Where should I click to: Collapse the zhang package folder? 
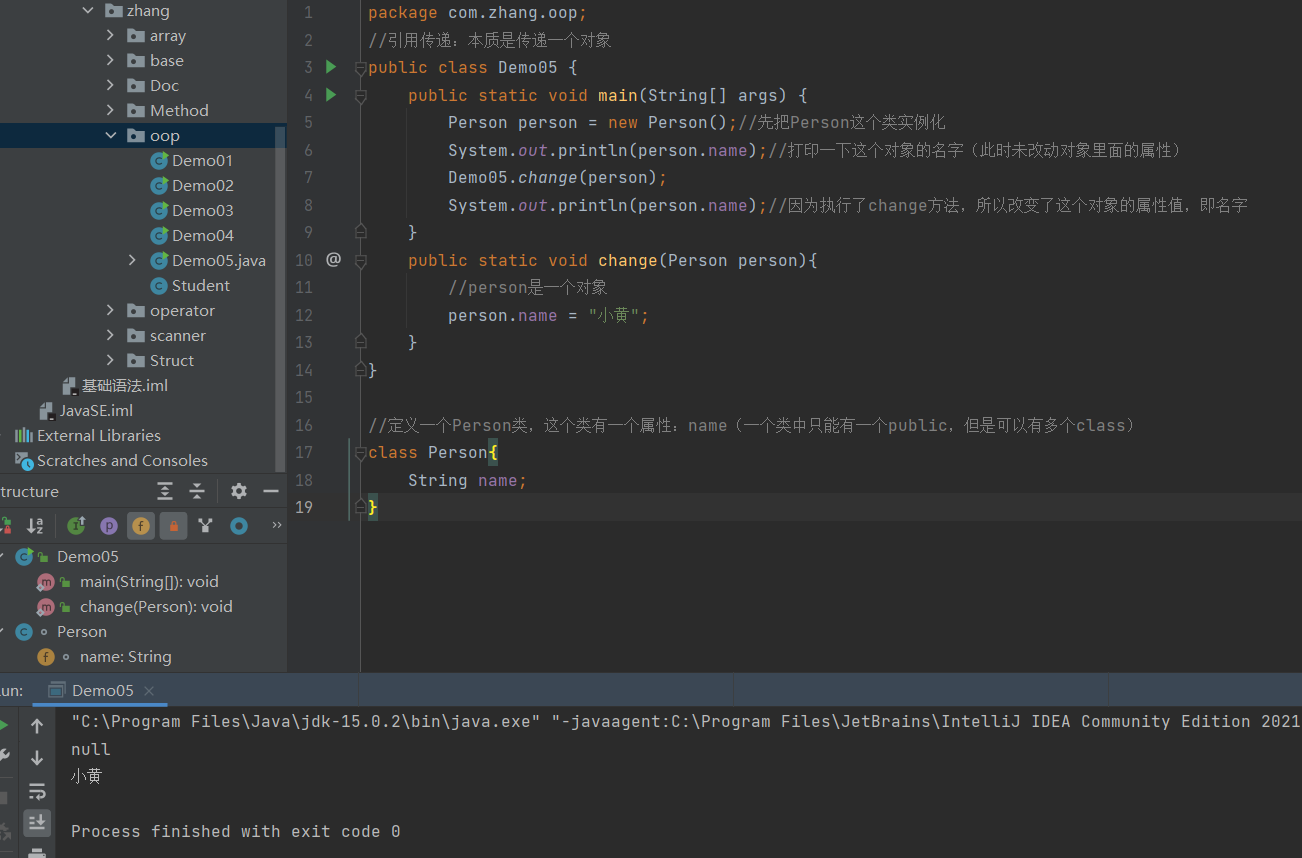[x=88, y=10]
